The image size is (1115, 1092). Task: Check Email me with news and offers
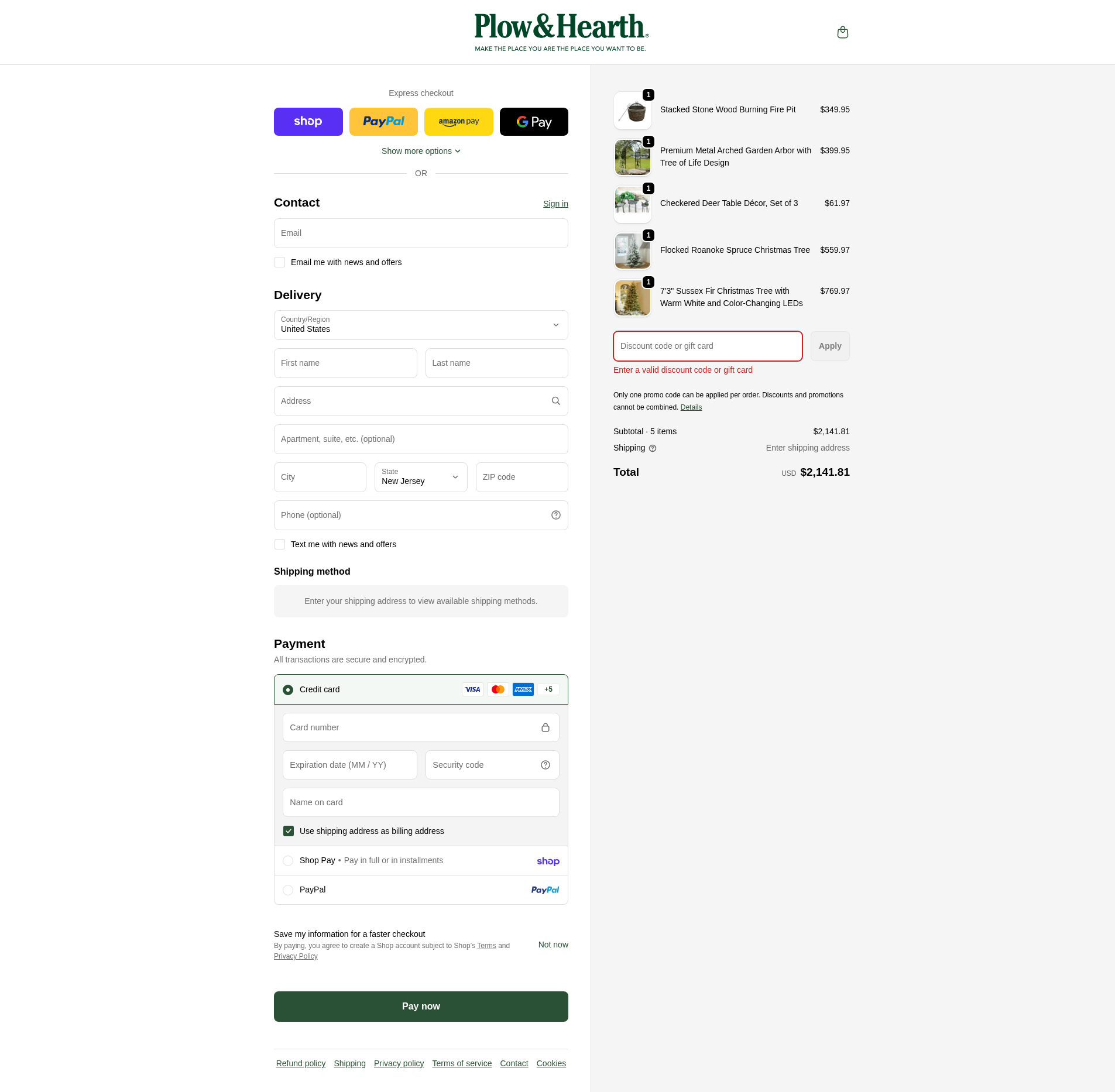tap(280, 262)
